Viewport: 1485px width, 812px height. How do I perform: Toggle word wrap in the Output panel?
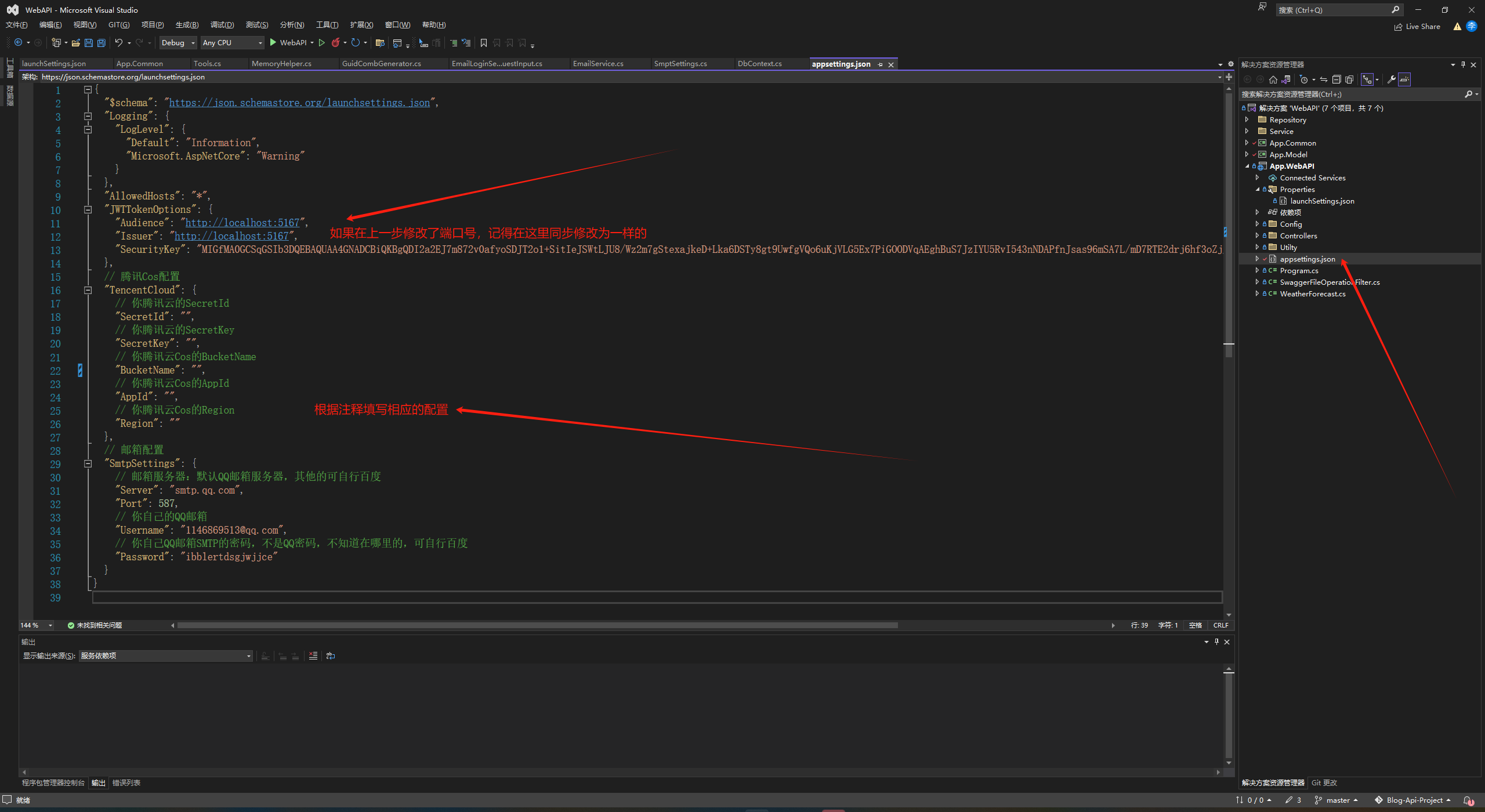tap(331, 656)
